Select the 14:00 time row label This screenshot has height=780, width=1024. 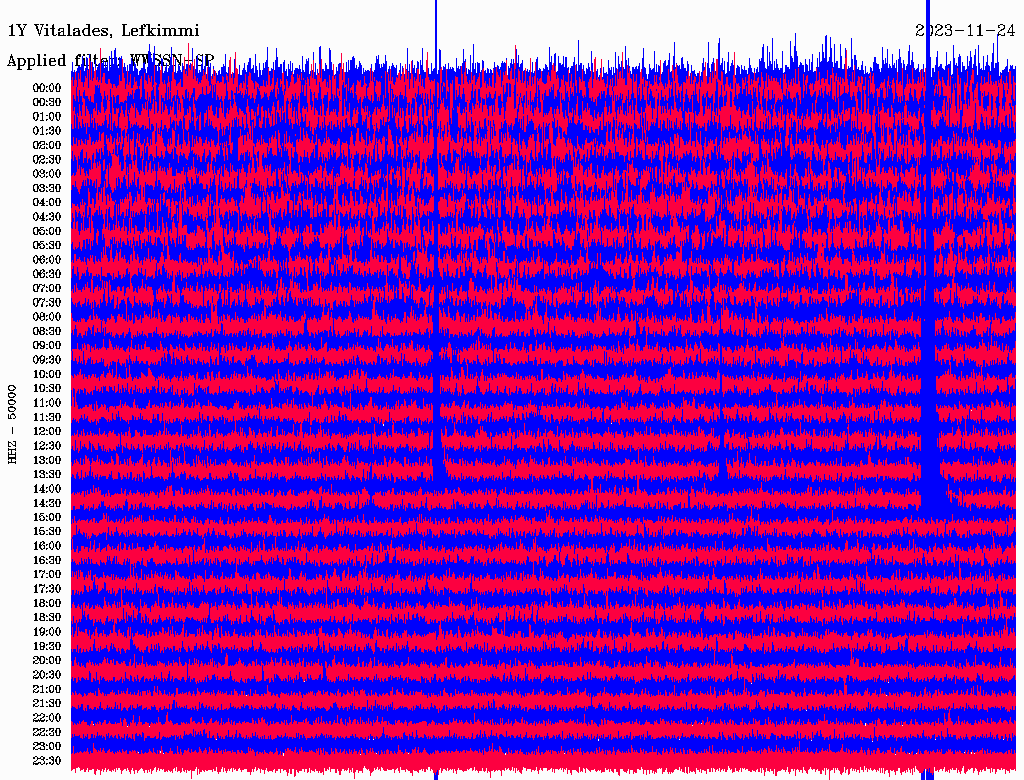coord(47,489)
